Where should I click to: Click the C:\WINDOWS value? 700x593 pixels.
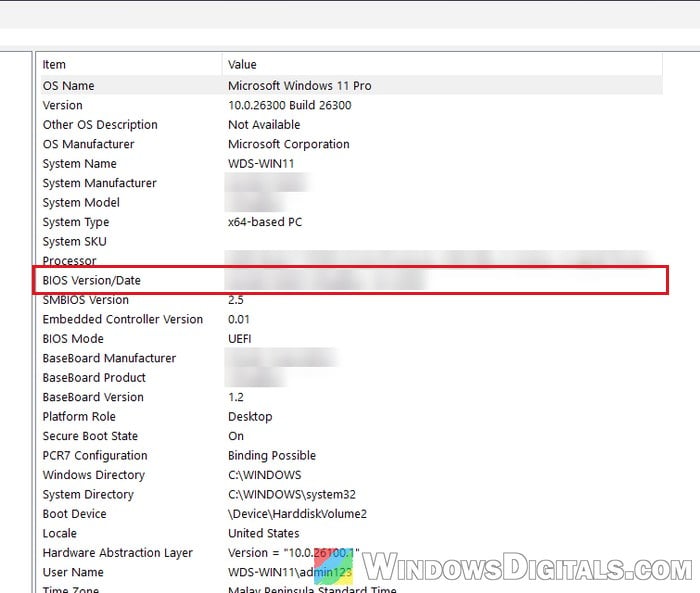pos(265,475)
